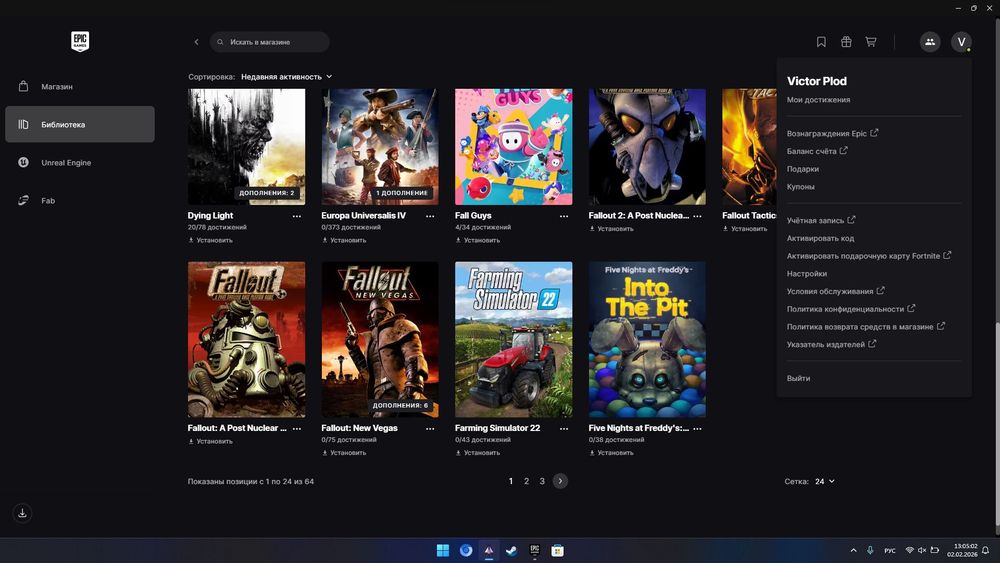Open Баланс счёта link

point(817,151)
